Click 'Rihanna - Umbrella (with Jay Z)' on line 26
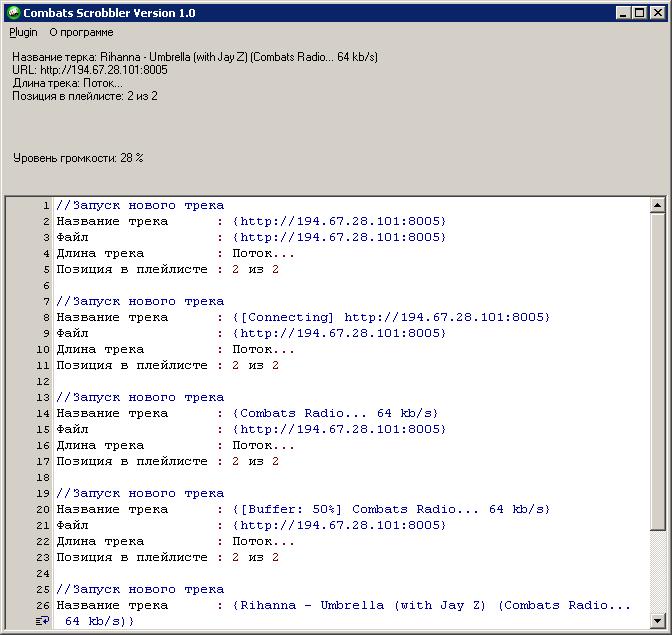672x635 pixels. (363, 605)
